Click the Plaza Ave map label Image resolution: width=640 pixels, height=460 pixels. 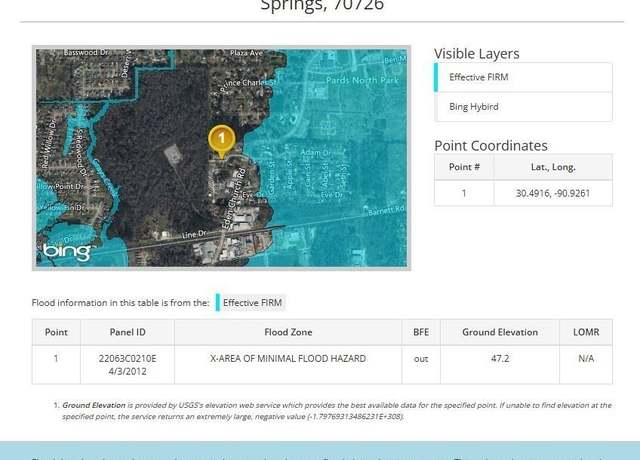[x=247, y=53]
